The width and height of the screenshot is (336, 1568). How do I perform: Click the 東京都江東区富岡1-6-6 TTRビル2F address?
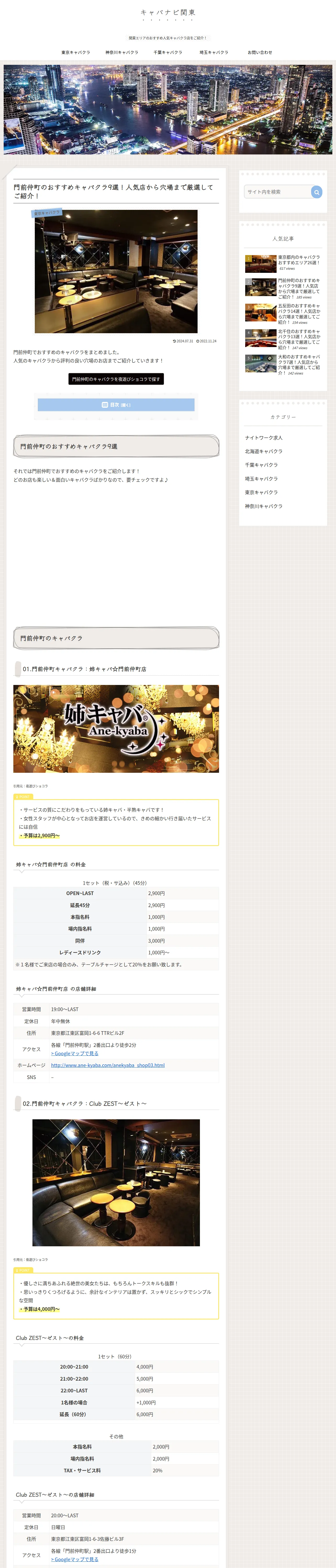coord(88,1033)
